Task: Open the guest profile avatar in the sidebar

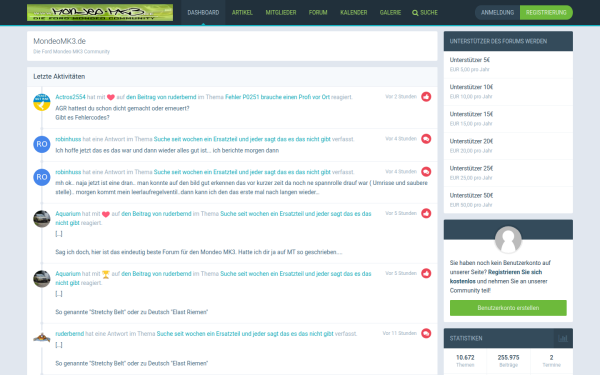Action: pyautogui.click(x=508, y=240)
